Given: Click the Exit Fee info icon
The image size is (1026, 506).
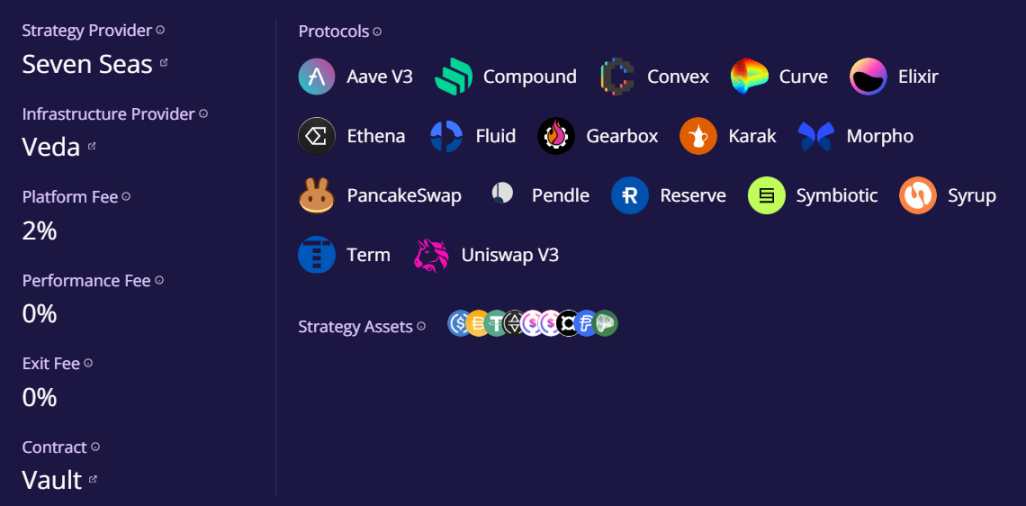Looking at the screenshot, I should pyautogui.click(x=88, y=363).
